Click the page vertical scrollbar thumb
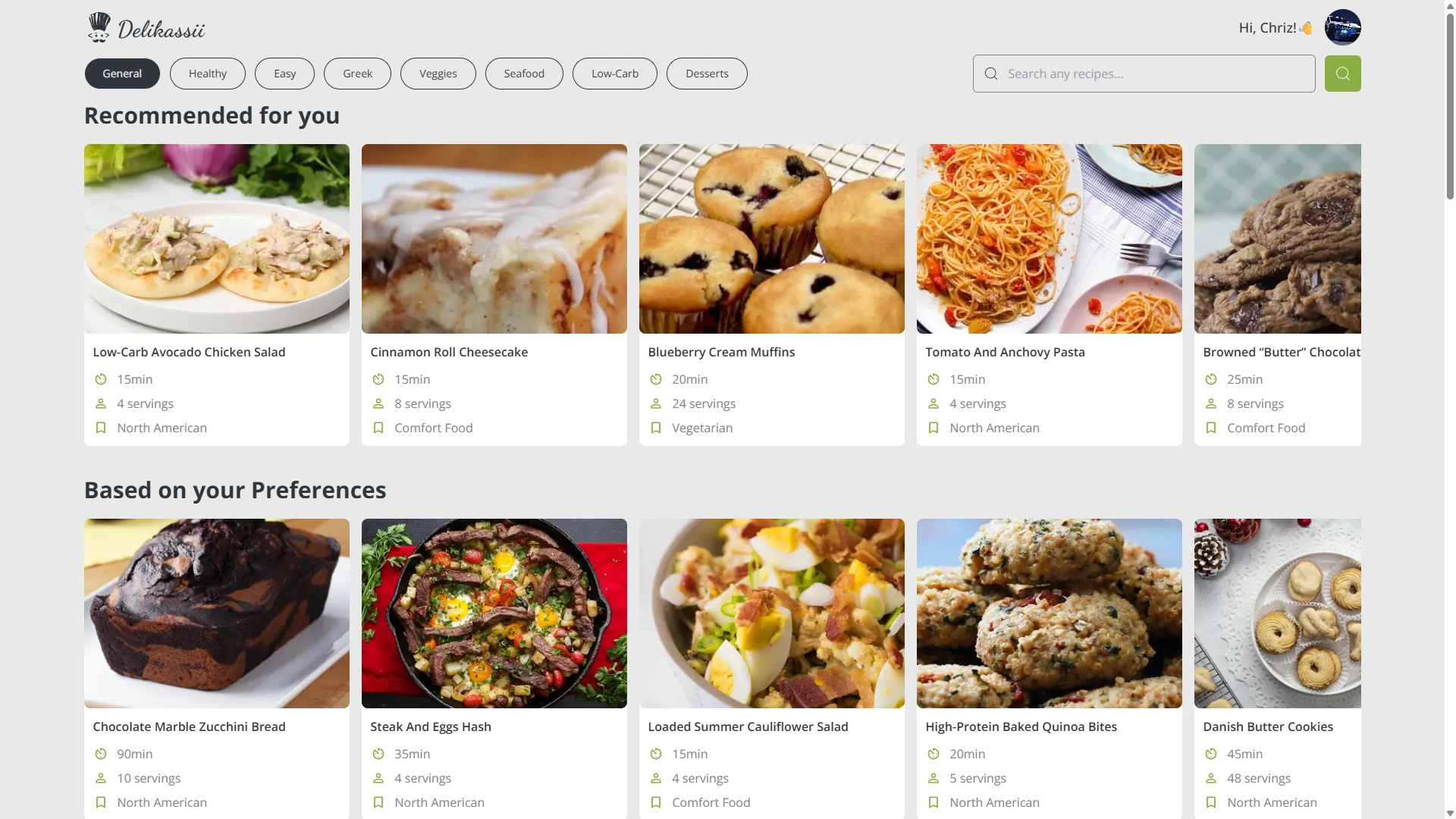 [1450, 106]
